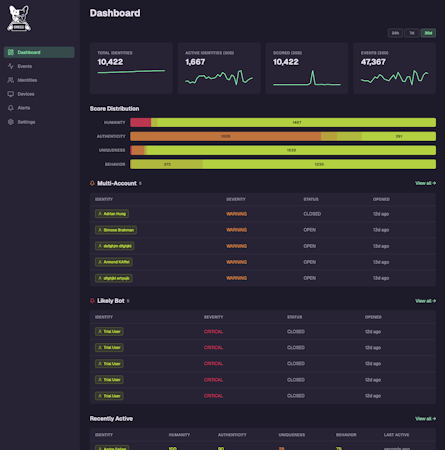This screenshot has width=445, height=450.
Task: Open Settings via the gear icon
Action: click(11, 122)
